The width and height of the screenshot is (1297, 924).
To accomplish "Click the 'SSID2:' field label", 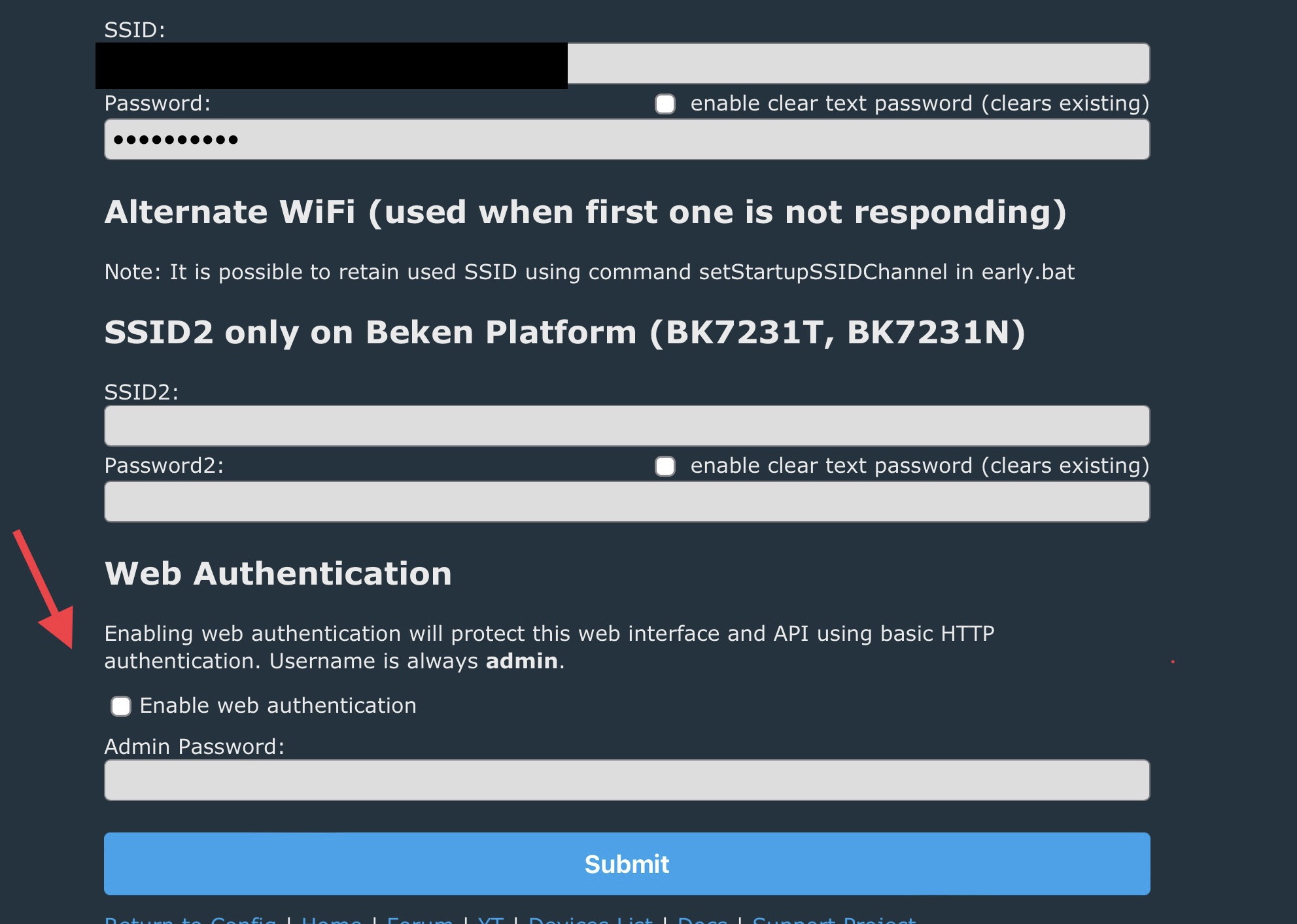I will 141,392.
